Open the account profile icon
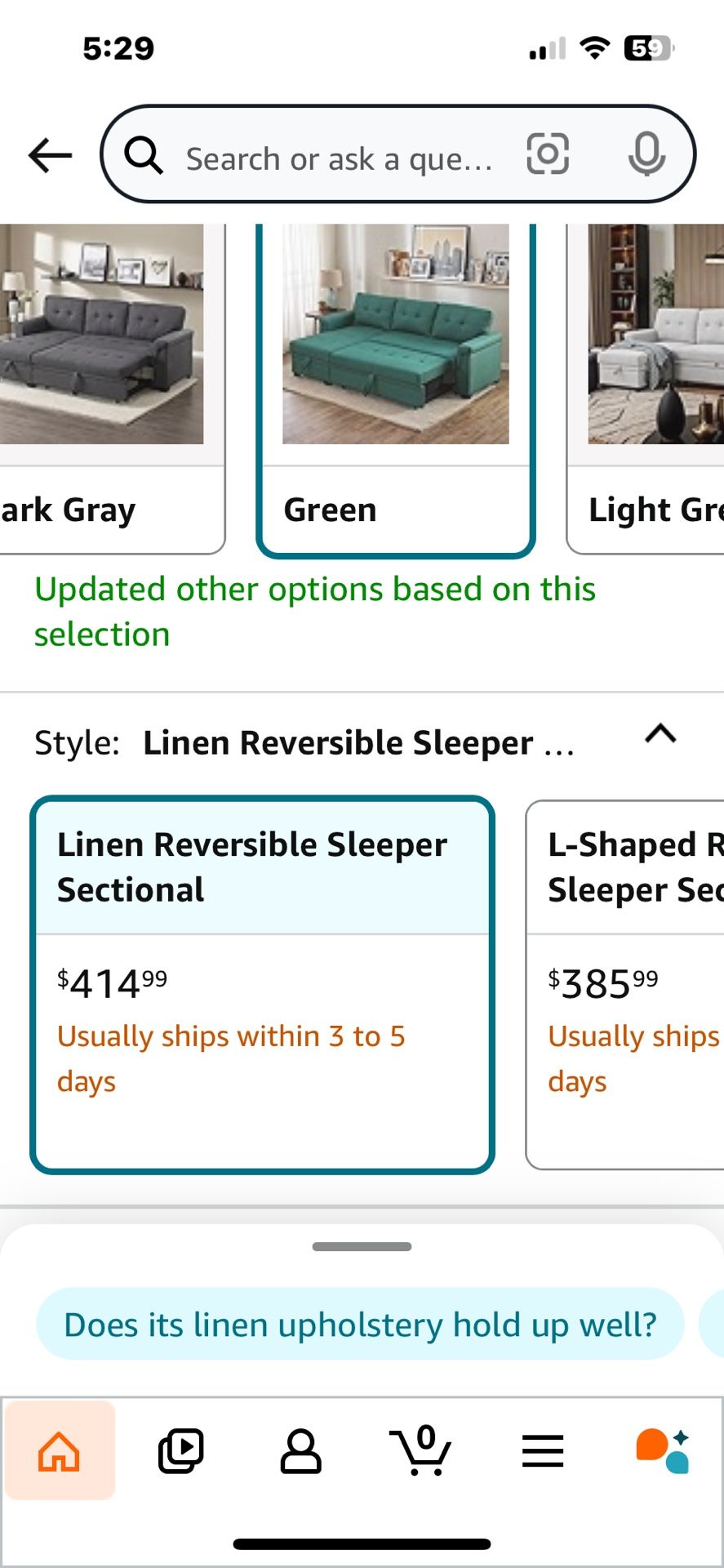This screenshot has width=724, height=1568. coord(300,1451)
